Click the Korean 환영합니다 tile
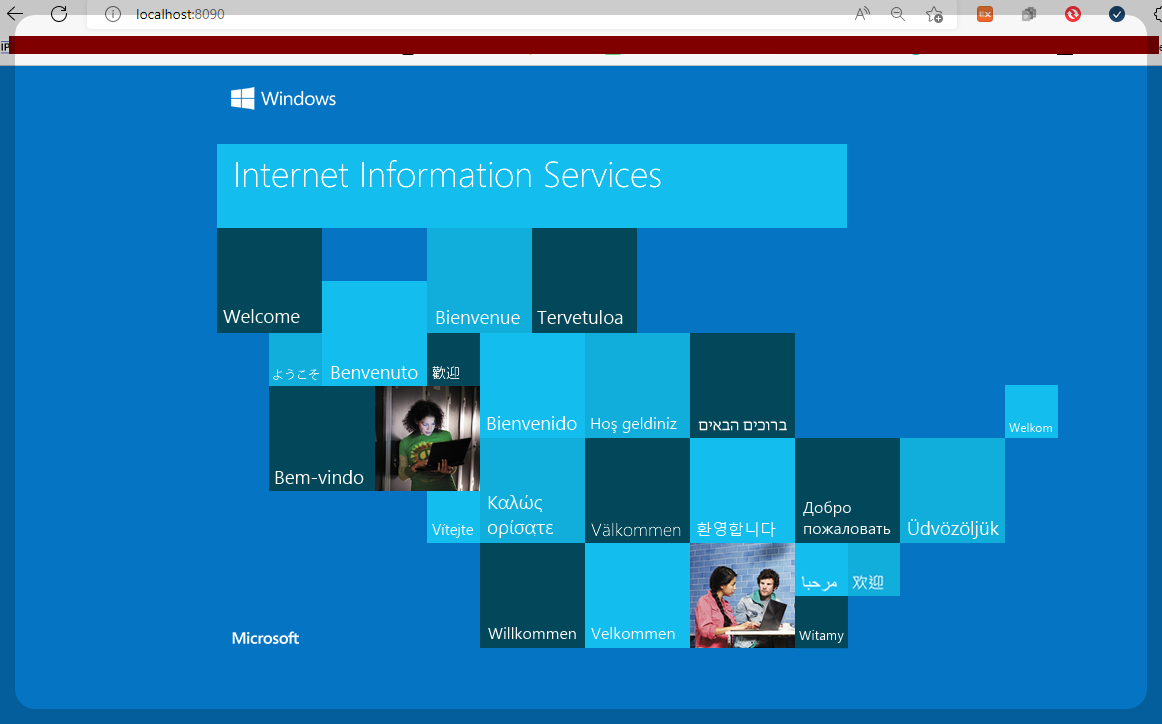This screenshot has height=724, width=1162. pyautogui.click(x=743, y=491)
